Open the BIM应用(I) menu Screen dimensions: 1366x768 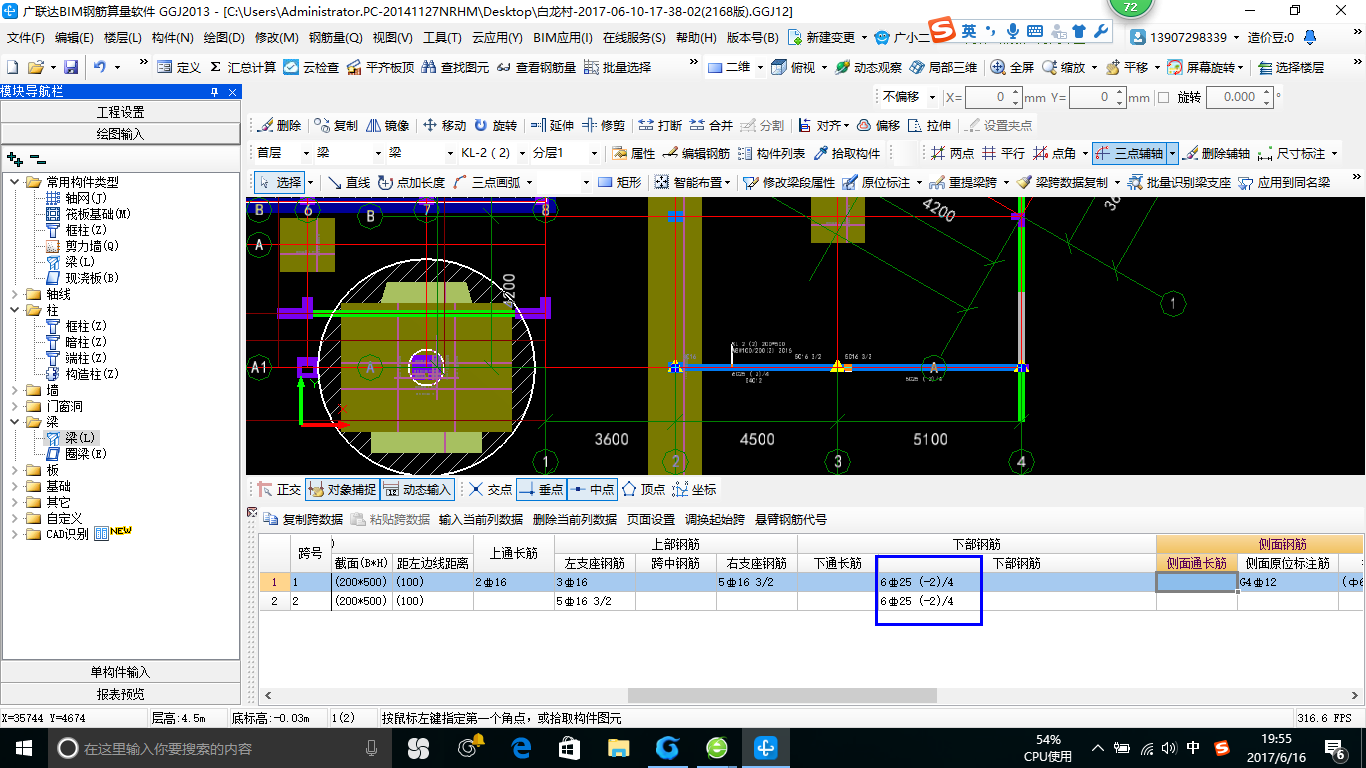click(x=563, y=38)
